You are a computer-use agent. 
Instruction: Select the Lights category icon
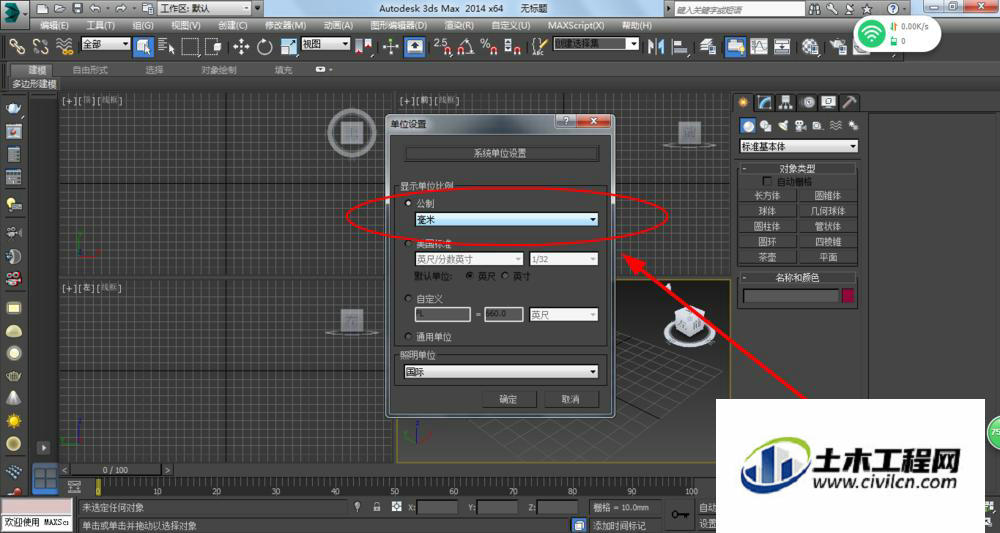pos(783,126)
